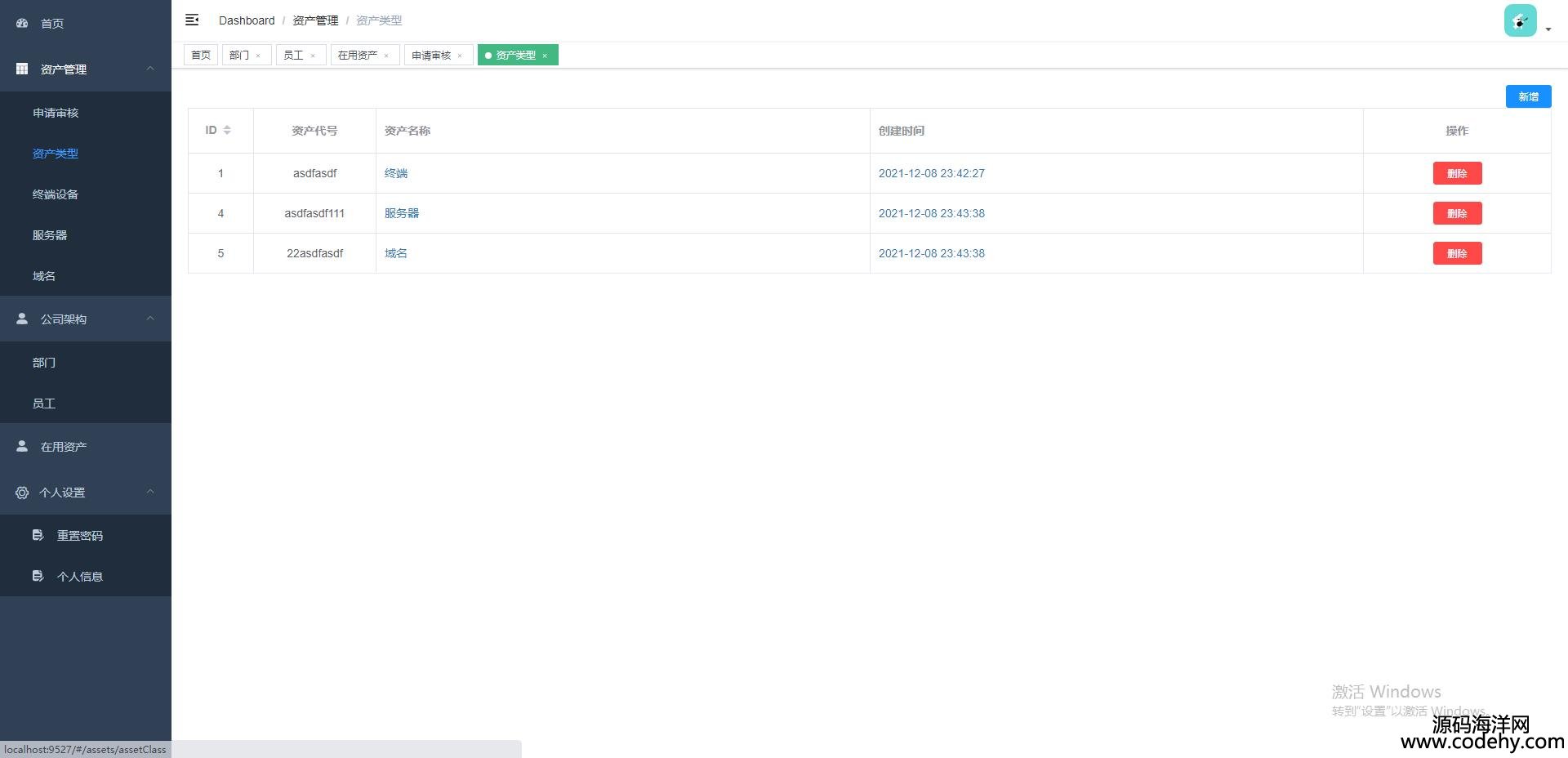Sort the table by ID column
Screen dimensions: 1568x758
click(227, 131)
